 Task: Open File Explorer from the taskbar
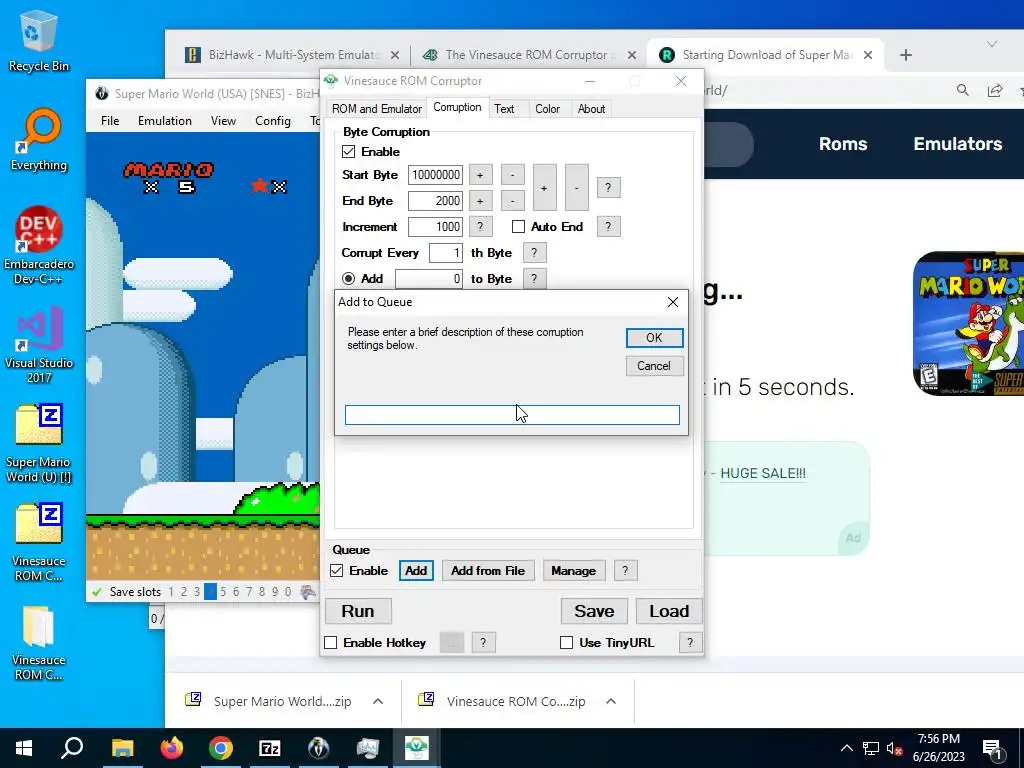point(122,748)
